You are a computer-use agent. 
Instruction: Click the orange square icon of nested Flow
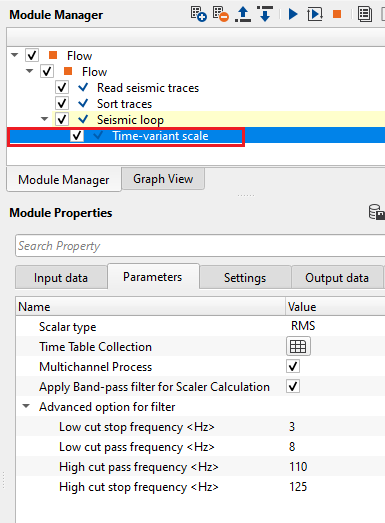[x=68, y=71]
